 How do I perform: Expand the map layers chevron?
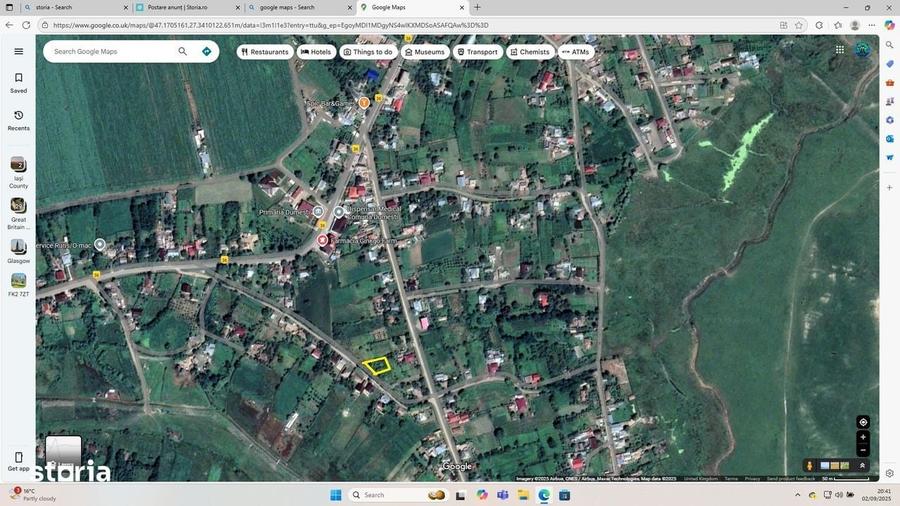(862, 465)
